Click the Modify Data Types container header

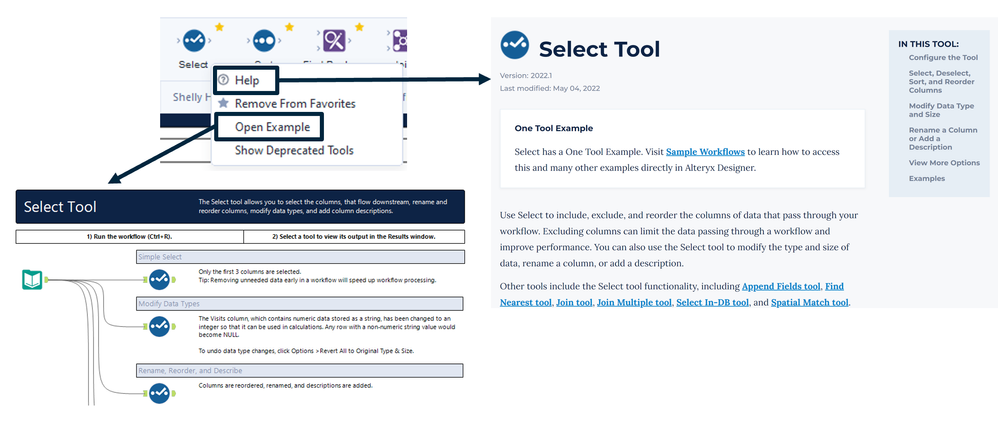[x=300, y=303]
